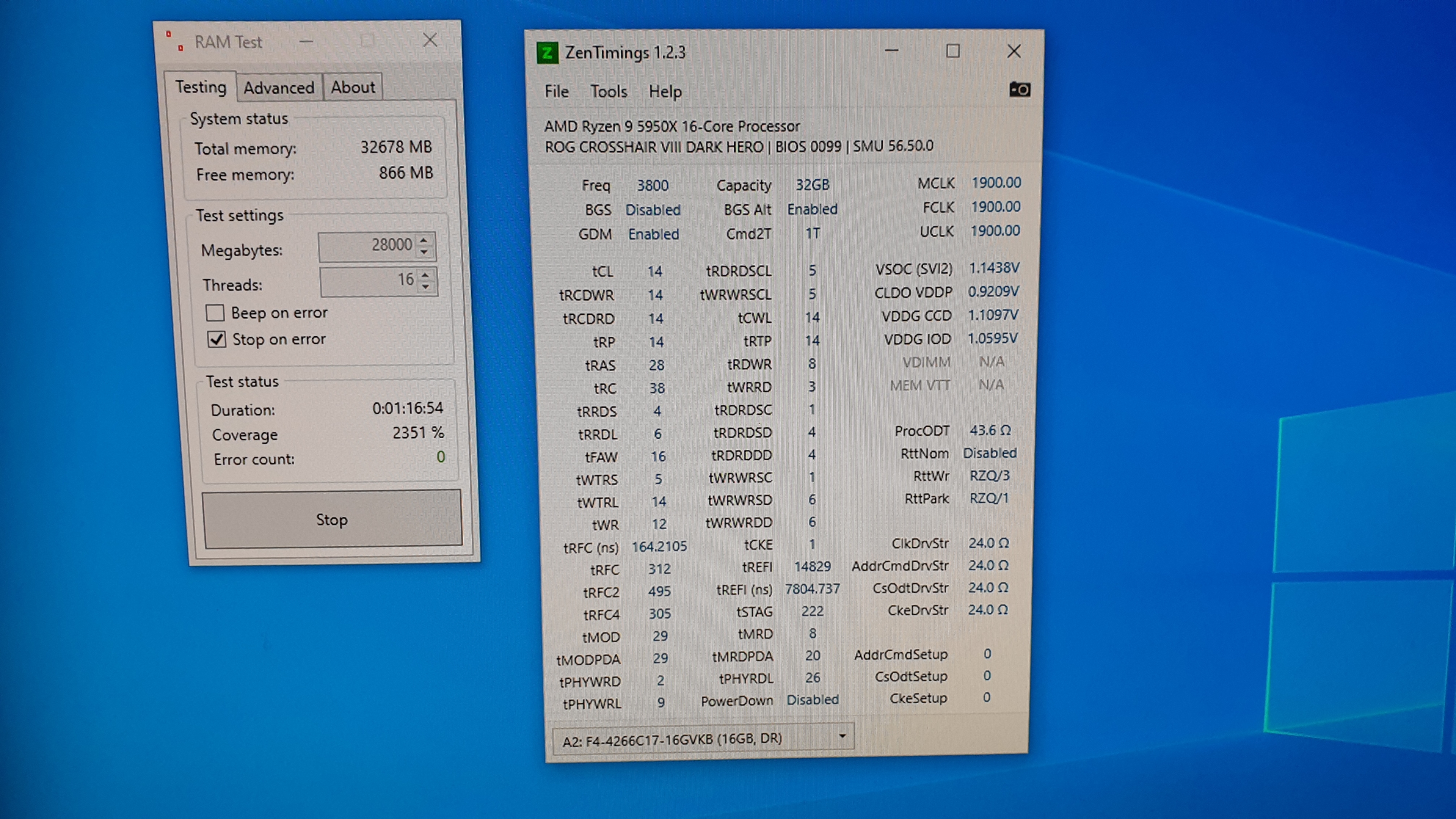Decrease the Threads count with down arrow
Image resolution: width=1456 pixels, height=819 pixels.
[425, 287]
